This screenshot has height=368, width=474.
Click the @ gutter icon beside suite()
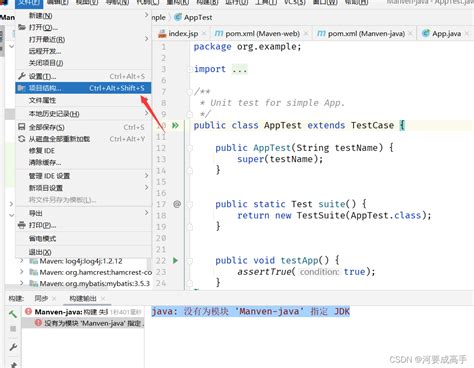tap(177, 204)
